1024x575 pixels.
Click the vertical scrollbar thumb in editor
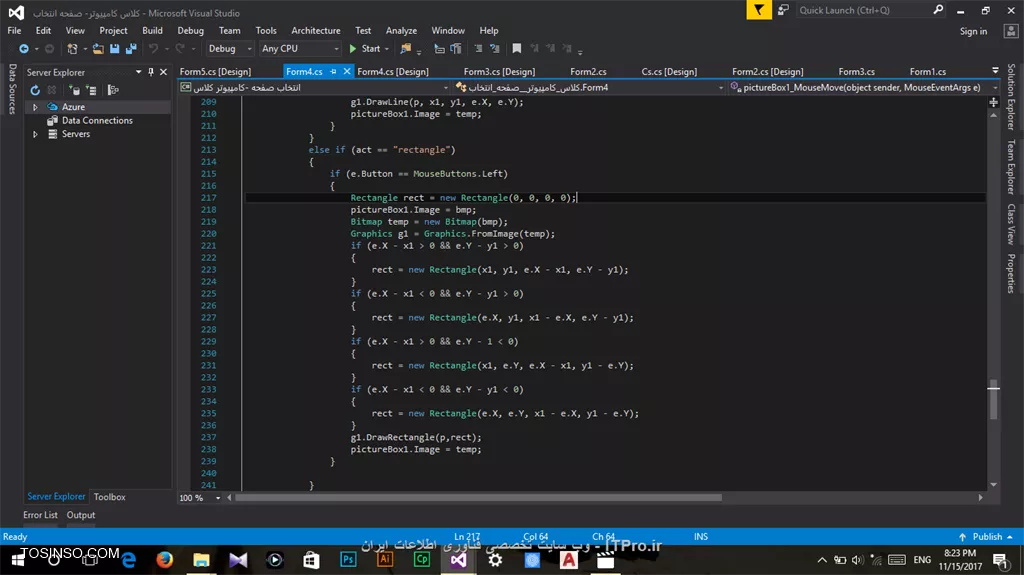click(x=993, y=399)
